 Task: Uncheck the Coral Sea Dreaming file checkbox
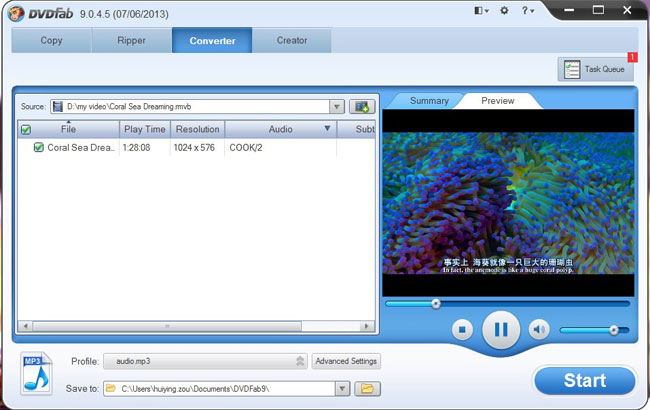[39, 147]
